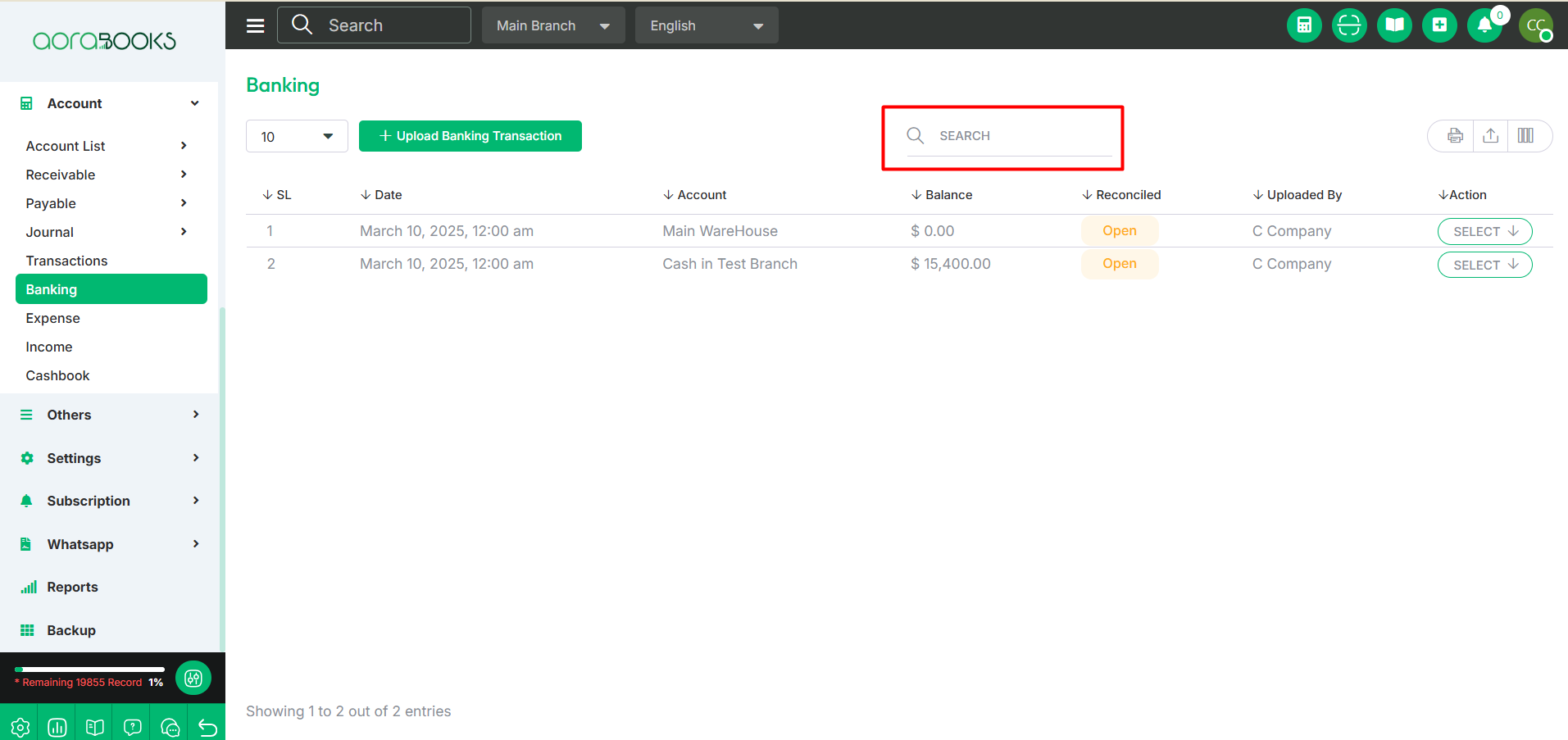
Task: Sort table by Date column
Action: (x=381, y=195)
